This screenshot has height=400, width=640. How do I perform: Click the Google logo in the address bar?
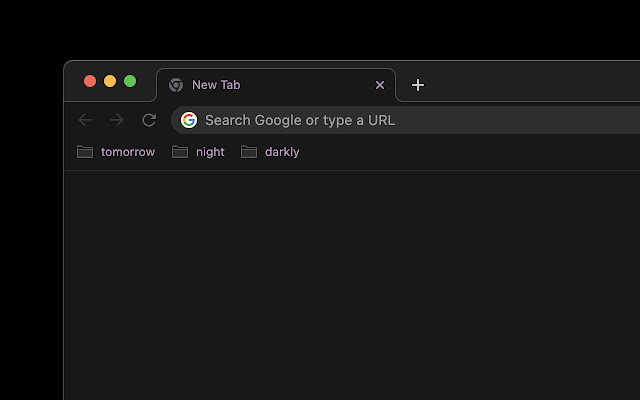pyautogui.click(x=189, y=120)
